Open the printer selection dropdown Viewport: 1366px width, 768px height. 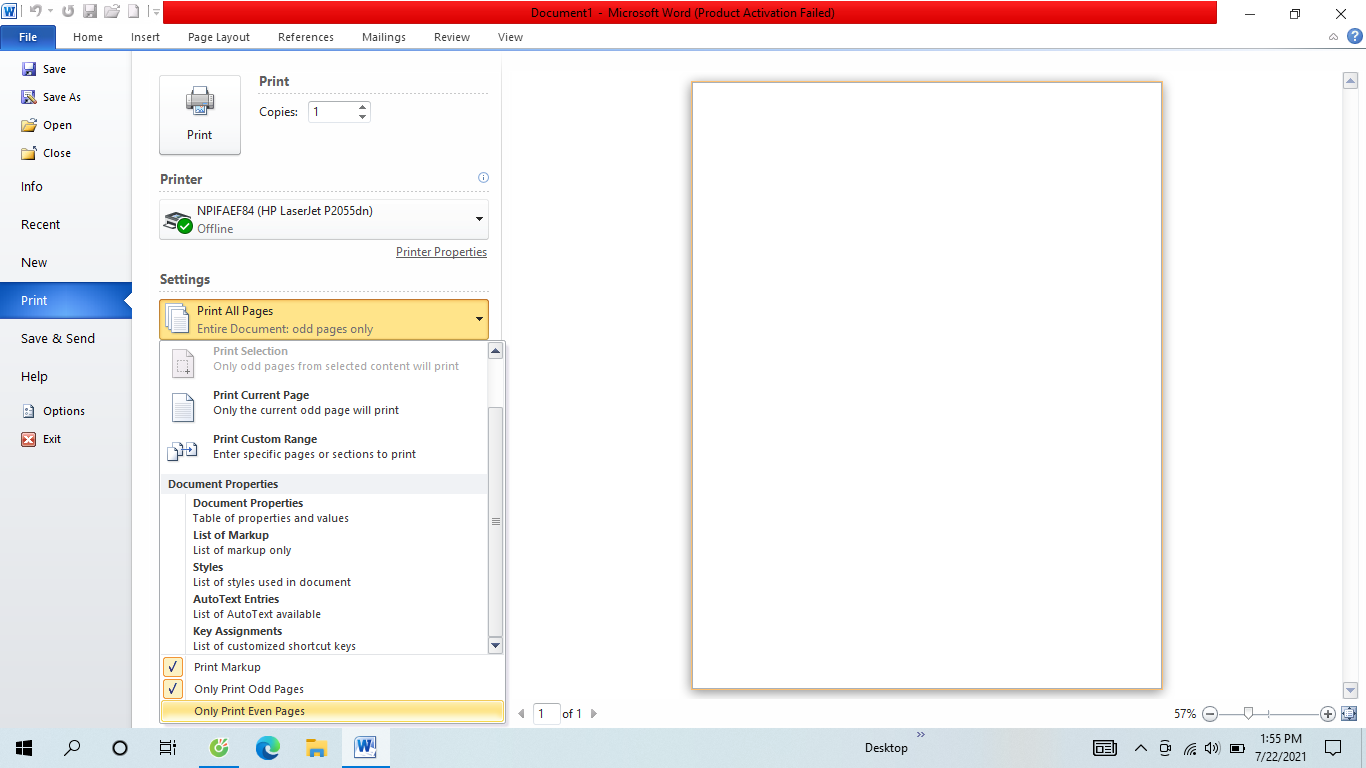coord(324,219)
